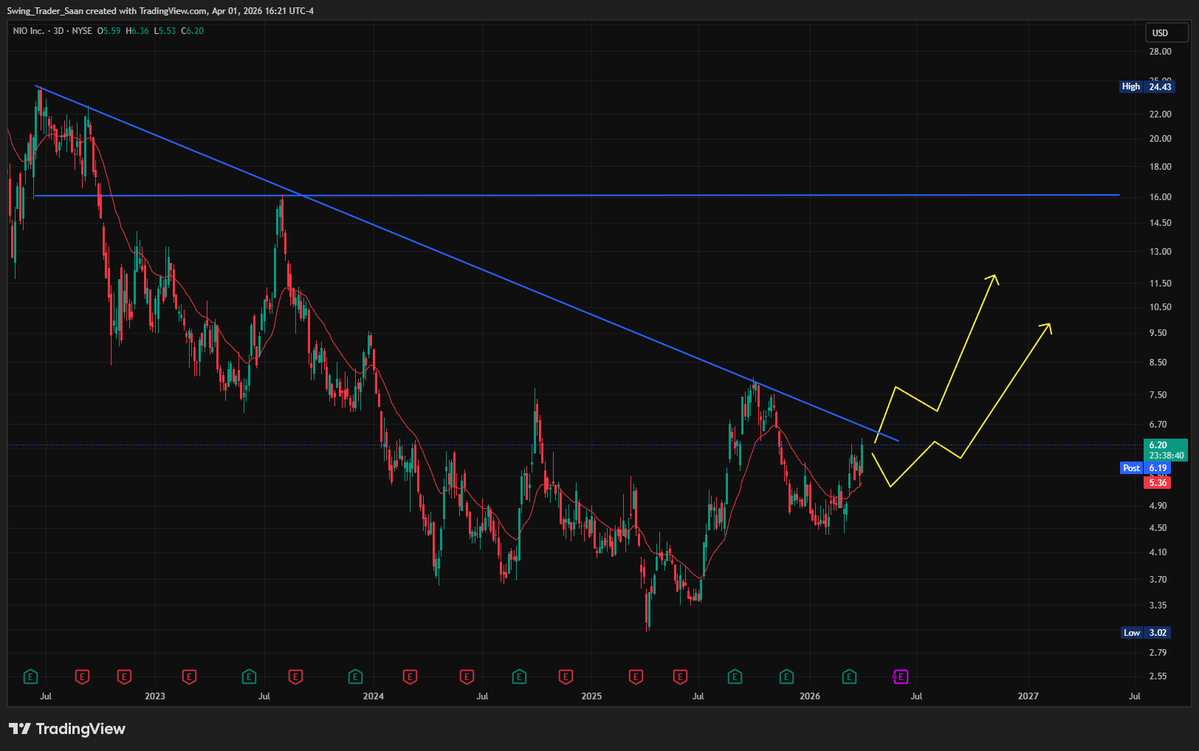Click the 2023 time axis label
1199x751 pixels.
pyautogui.click(x=154, y=696)
